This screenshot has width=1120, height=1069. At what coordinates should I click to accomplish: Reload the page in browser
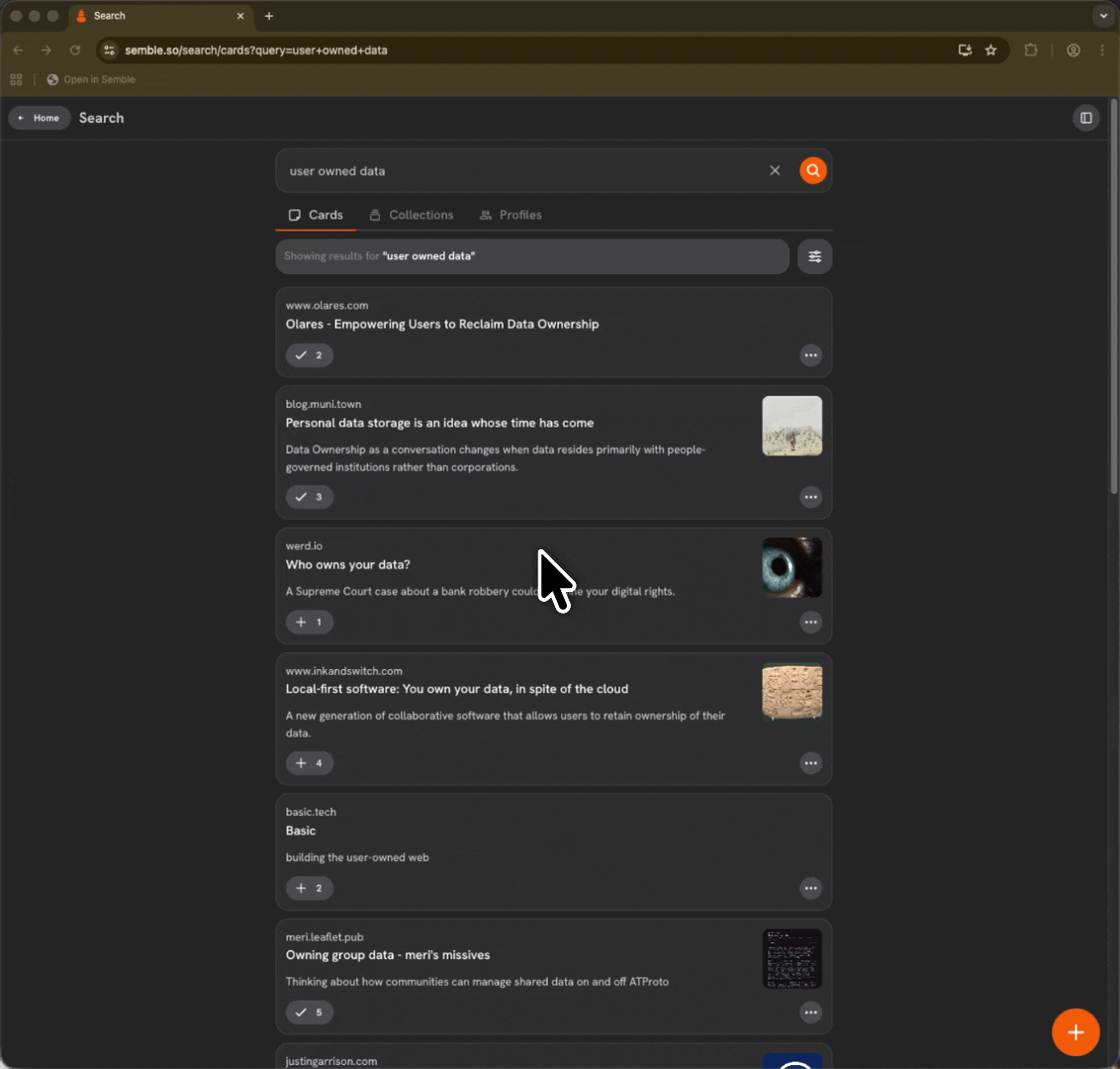pos(75,50)
